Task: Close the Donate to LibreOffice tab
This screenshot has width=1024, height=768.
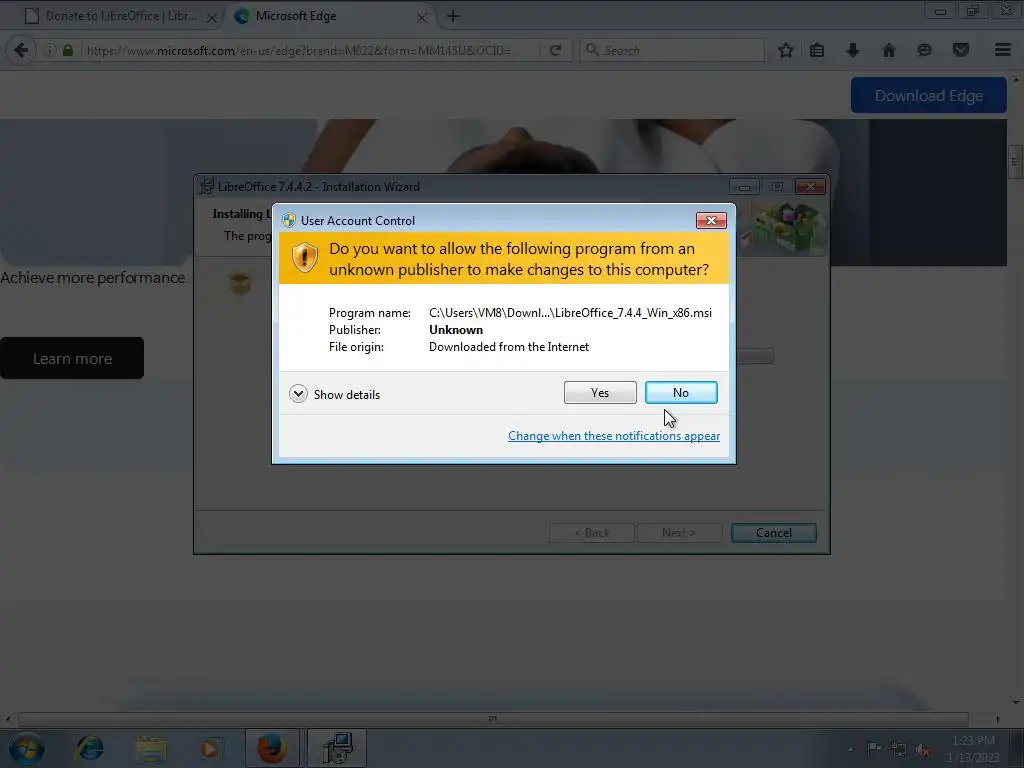Action: pos(212,18)
